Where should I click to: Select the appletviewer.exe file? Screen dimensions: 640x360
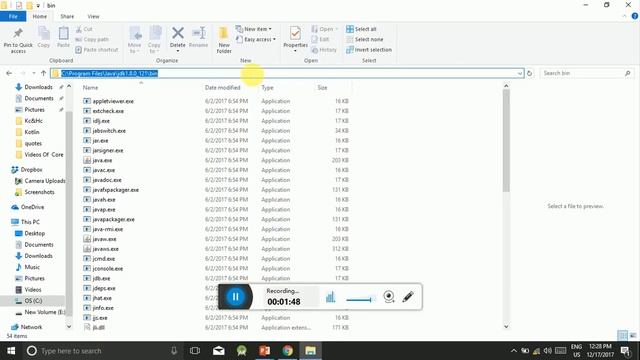(x=113, y=101)
